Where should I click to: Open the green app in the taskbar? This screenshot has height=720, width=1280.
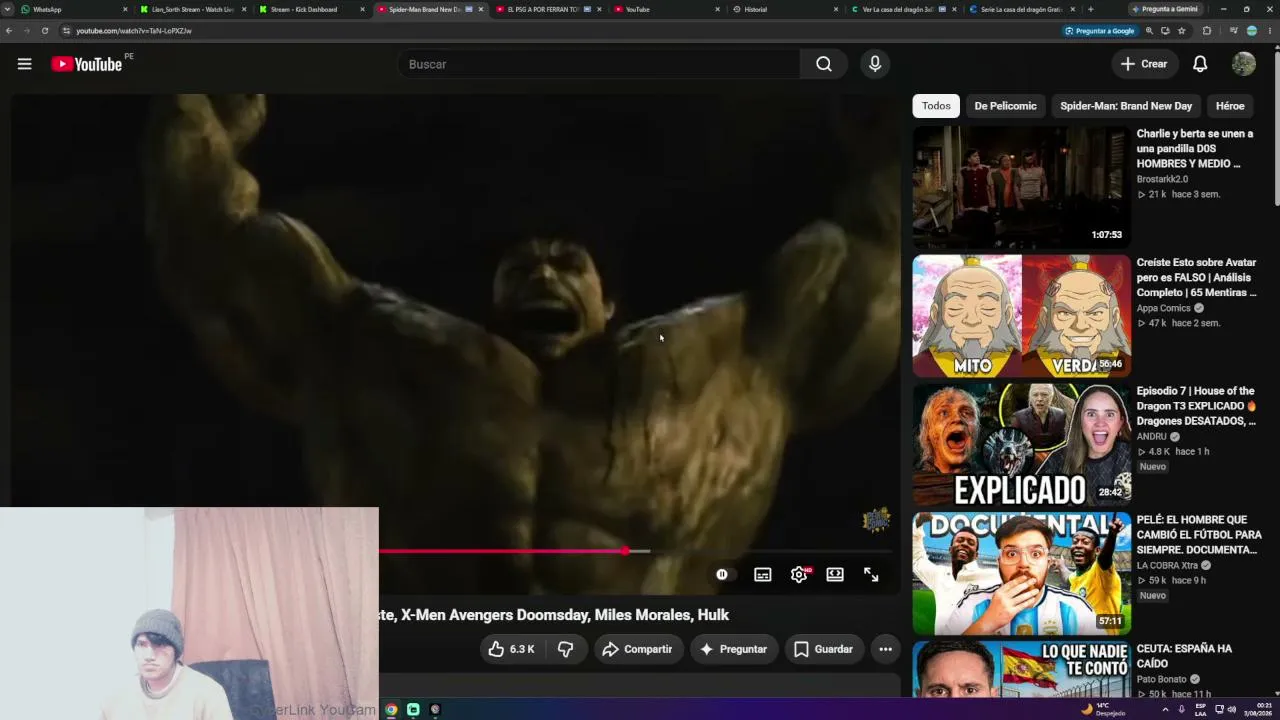(x=413, y=710)
